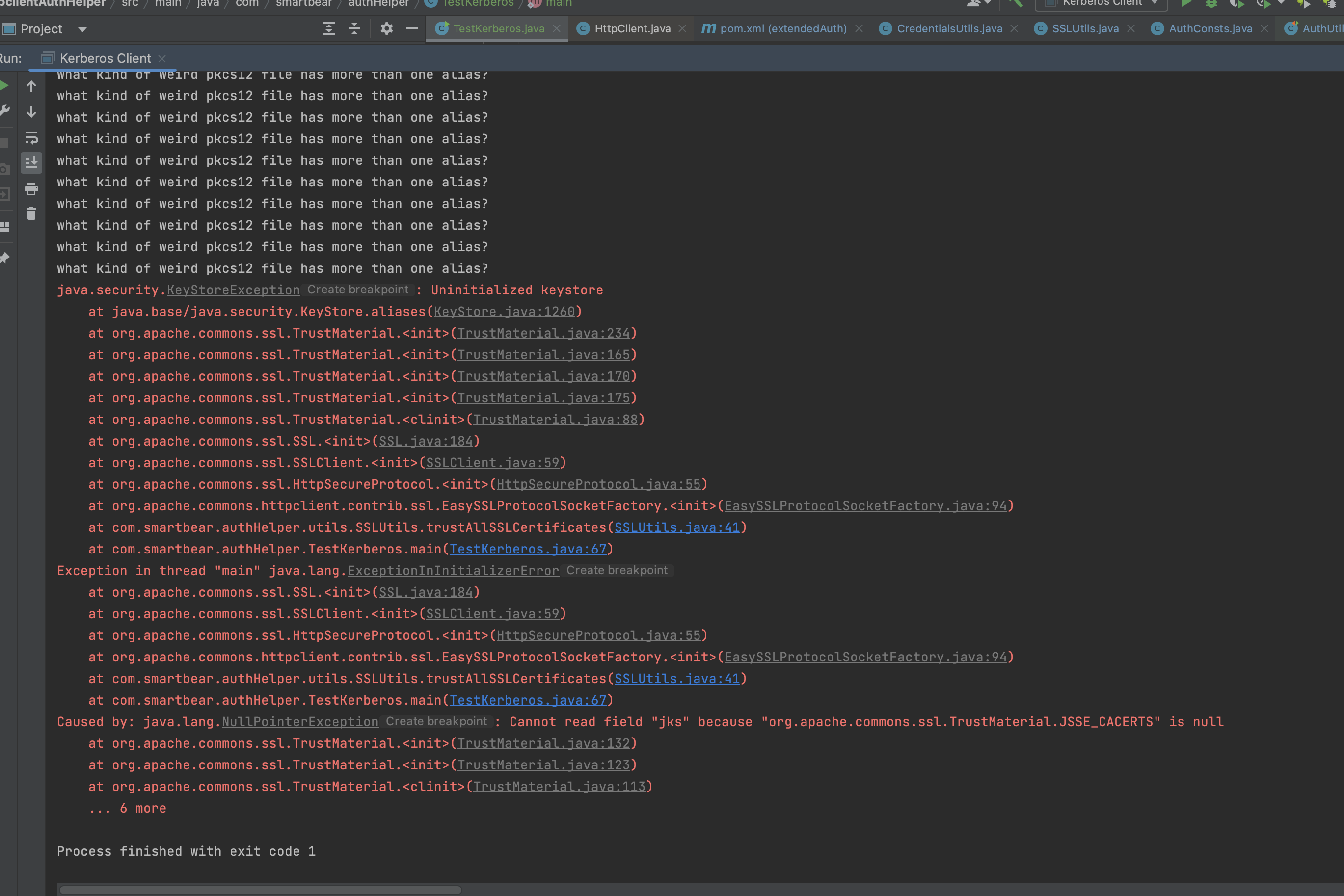Screen dimensions: 1344x896
Task: Start debugging with the bug icon
Action: [1211, 3]
